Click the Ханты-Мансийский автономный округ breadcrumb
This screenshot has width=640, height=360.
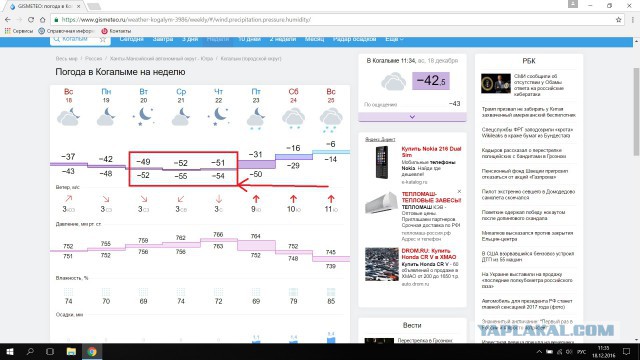[161, 59]
